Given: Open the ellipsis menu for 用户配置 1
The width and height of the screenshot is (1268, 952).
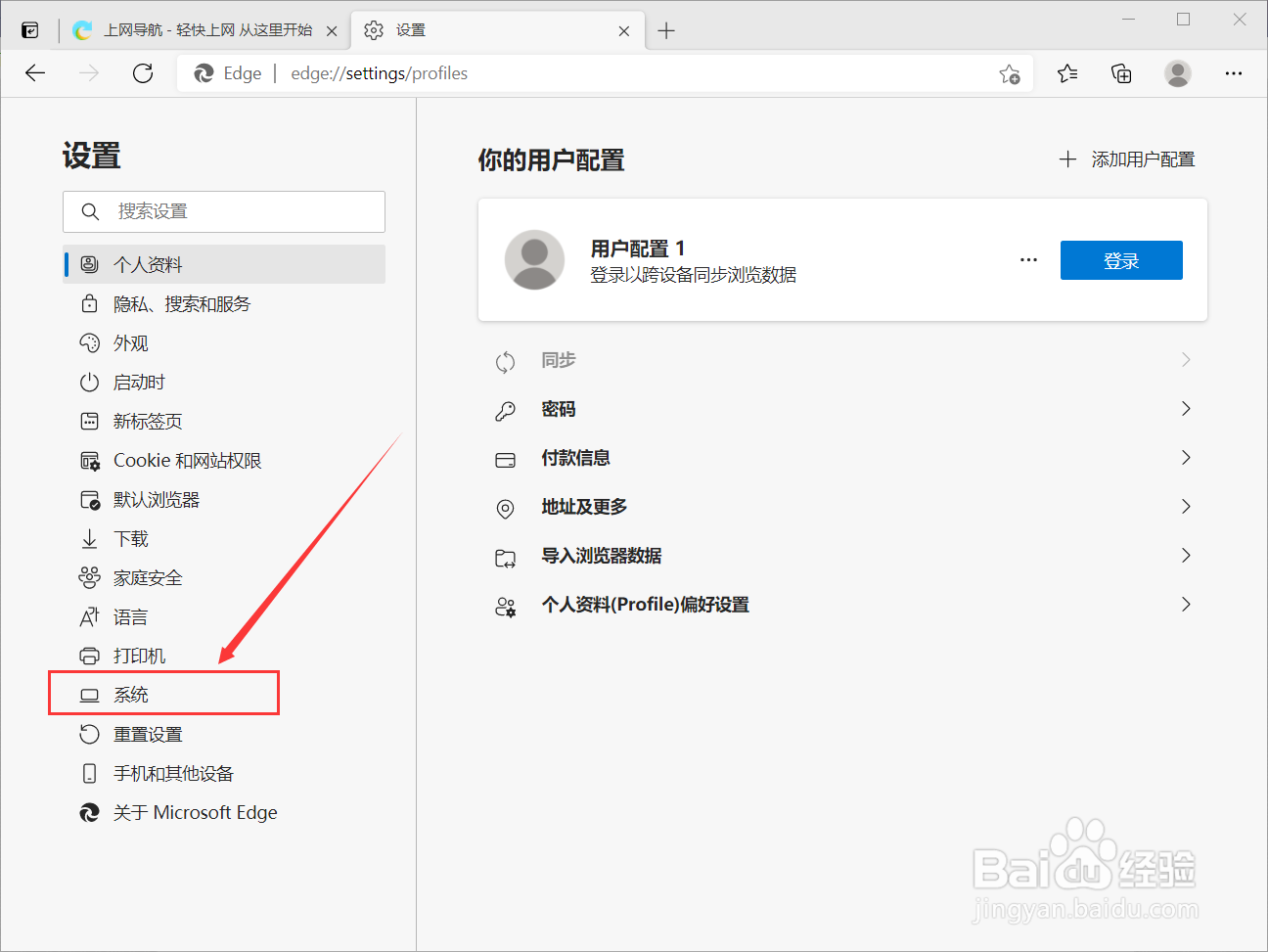Looking at the screenshot, I should [x=1028, y=260].
